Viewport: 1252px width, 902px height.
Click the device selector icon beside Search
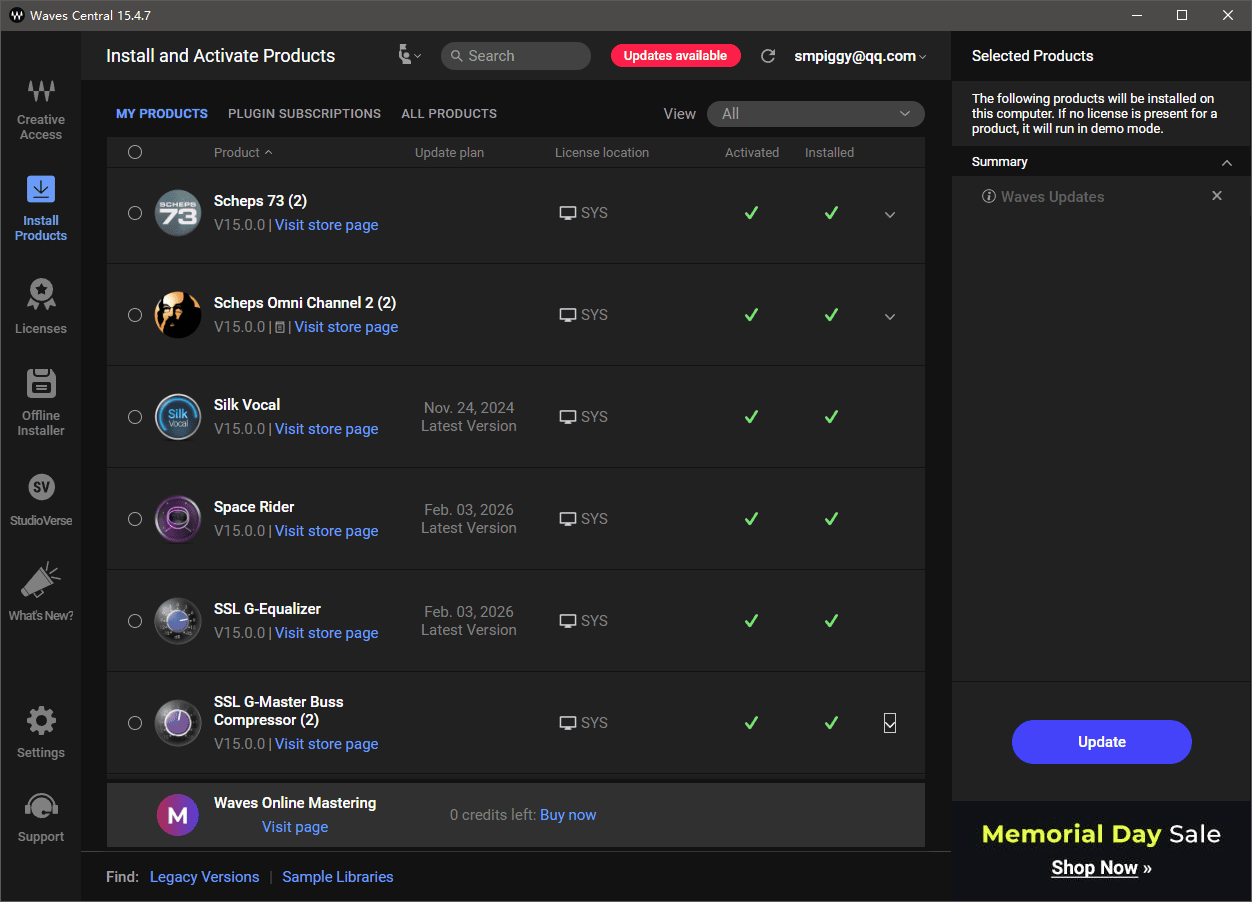click(409, 56)
